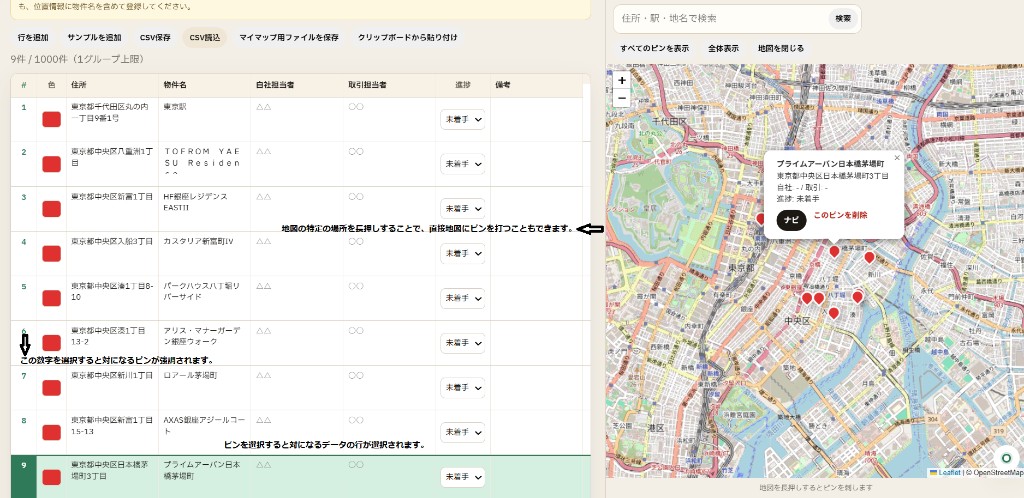Load a file with the CSV読込 button
1024x498 pixels.
click(x=204, y=37)
